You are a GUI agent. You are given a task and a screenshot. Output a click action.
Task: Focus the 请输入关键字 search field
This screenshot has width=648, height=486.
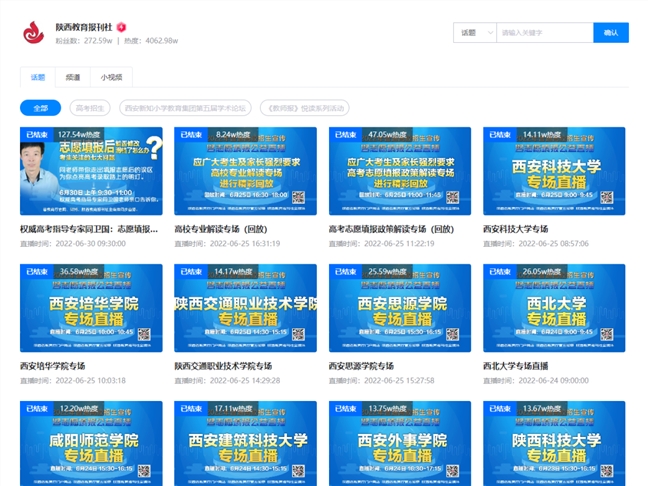pos(545,33)
